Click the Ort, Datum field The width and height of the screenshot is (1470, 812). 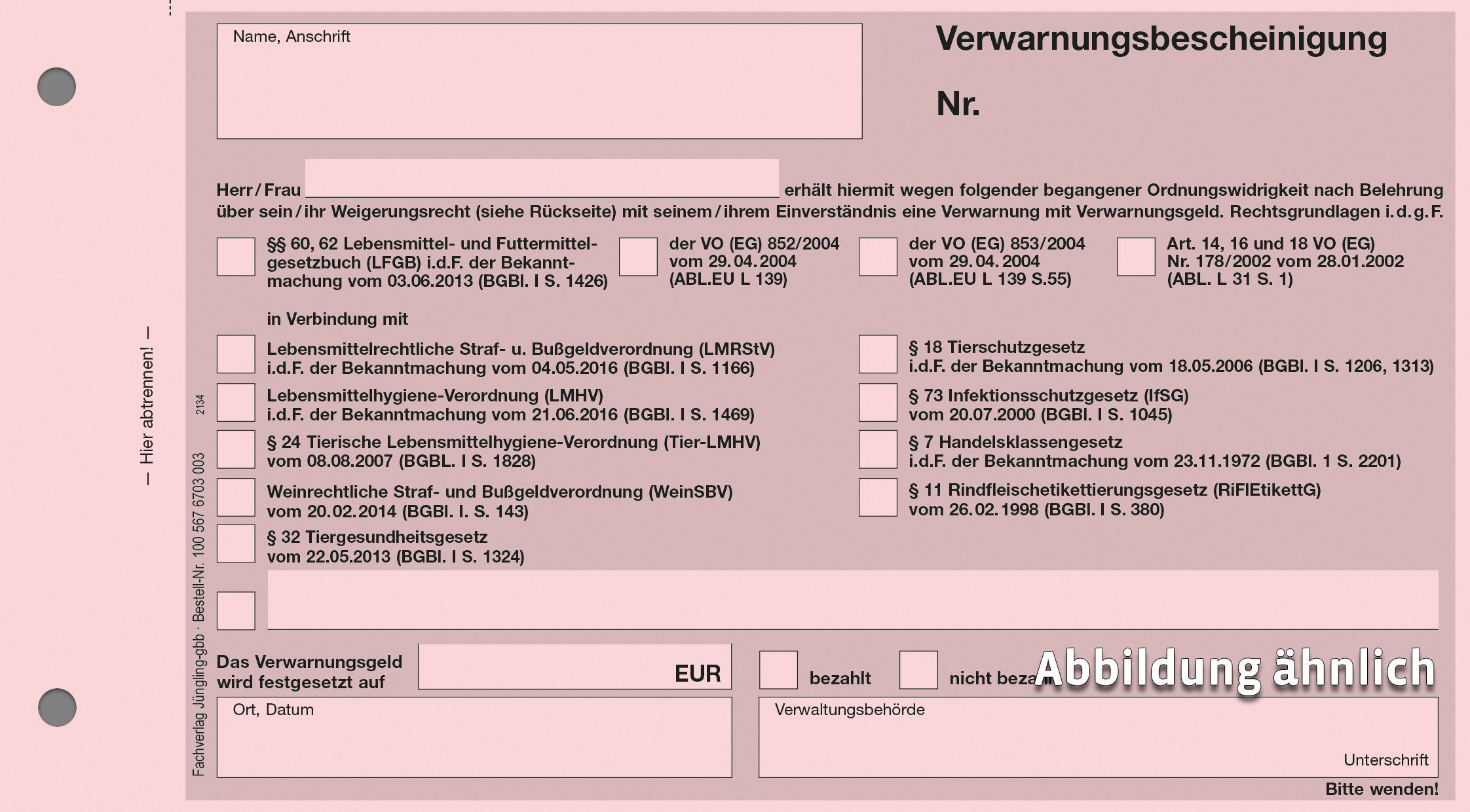point(474,737)
